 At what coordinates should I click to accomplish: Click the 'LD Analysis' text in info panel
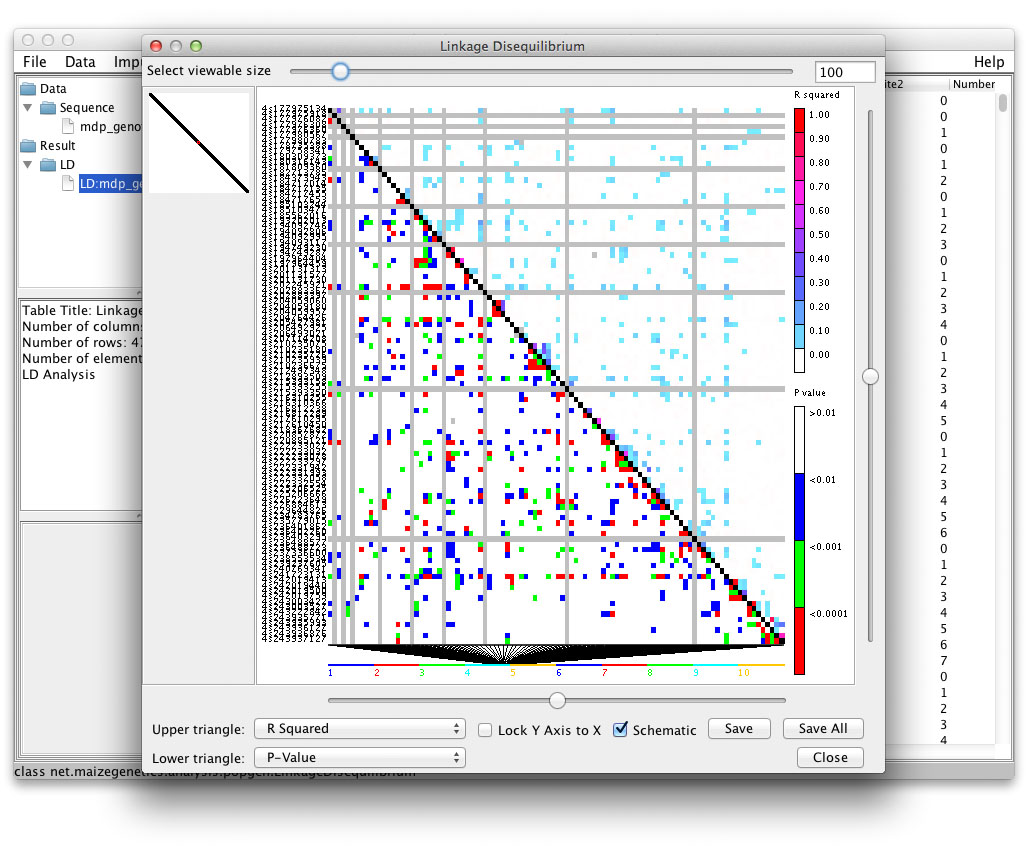coord(58,375)
